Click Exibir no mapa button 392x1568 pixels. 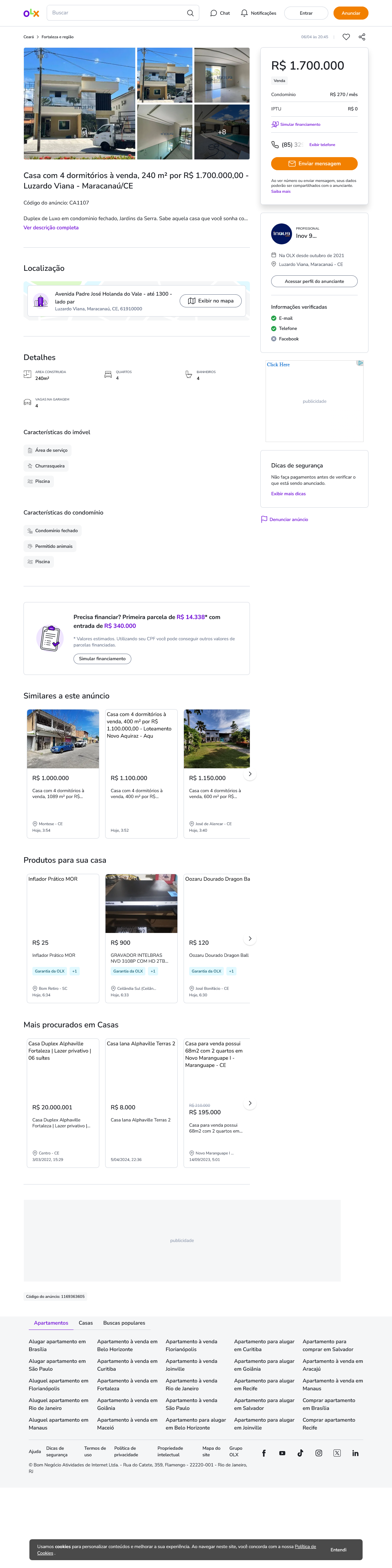coord(211,301)
